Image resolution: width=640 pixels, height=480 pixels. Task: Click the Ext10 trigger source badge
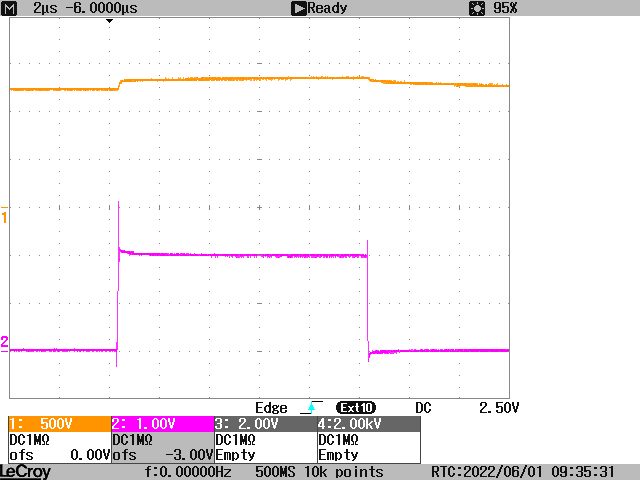[356, 408]
